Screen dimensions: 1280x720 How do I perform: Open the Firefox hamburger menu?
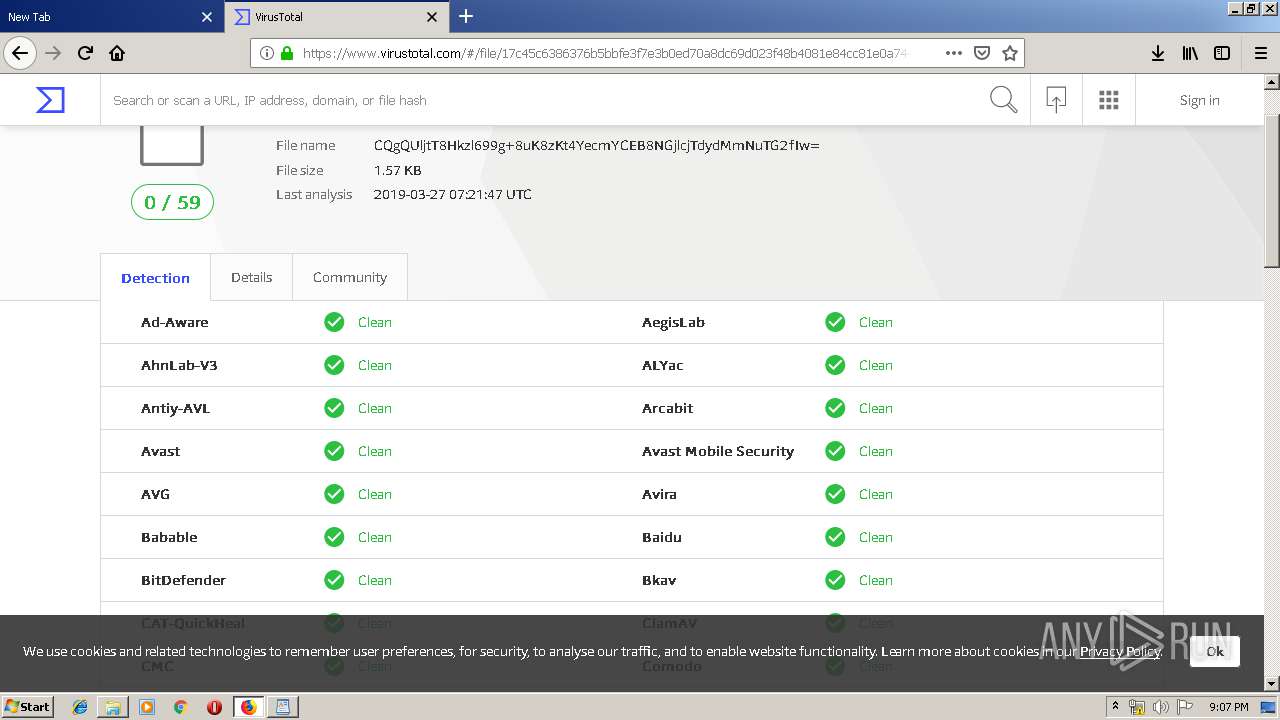(1261, 53)
